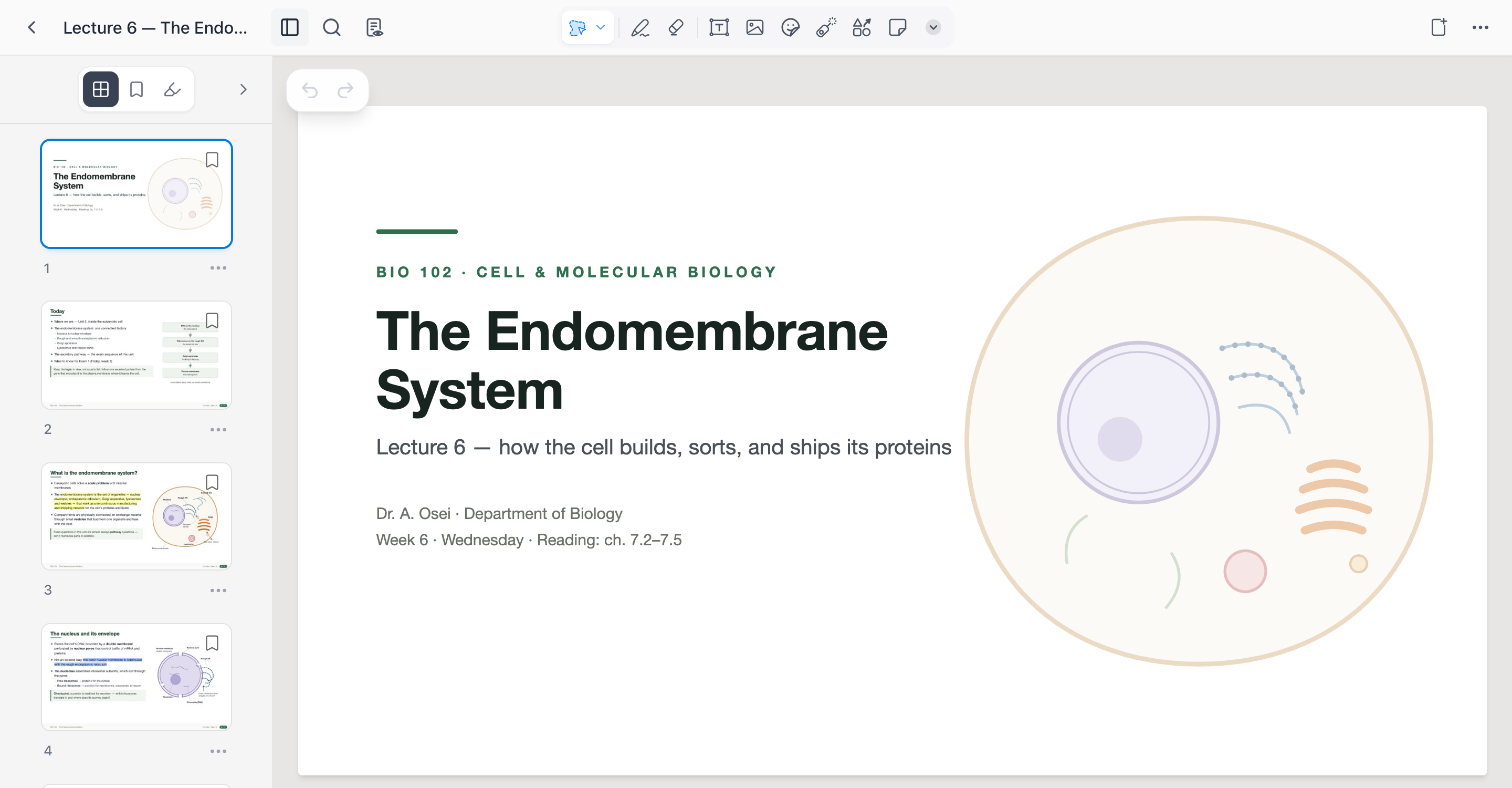Select the Sticky note tool

pos(897,28)
